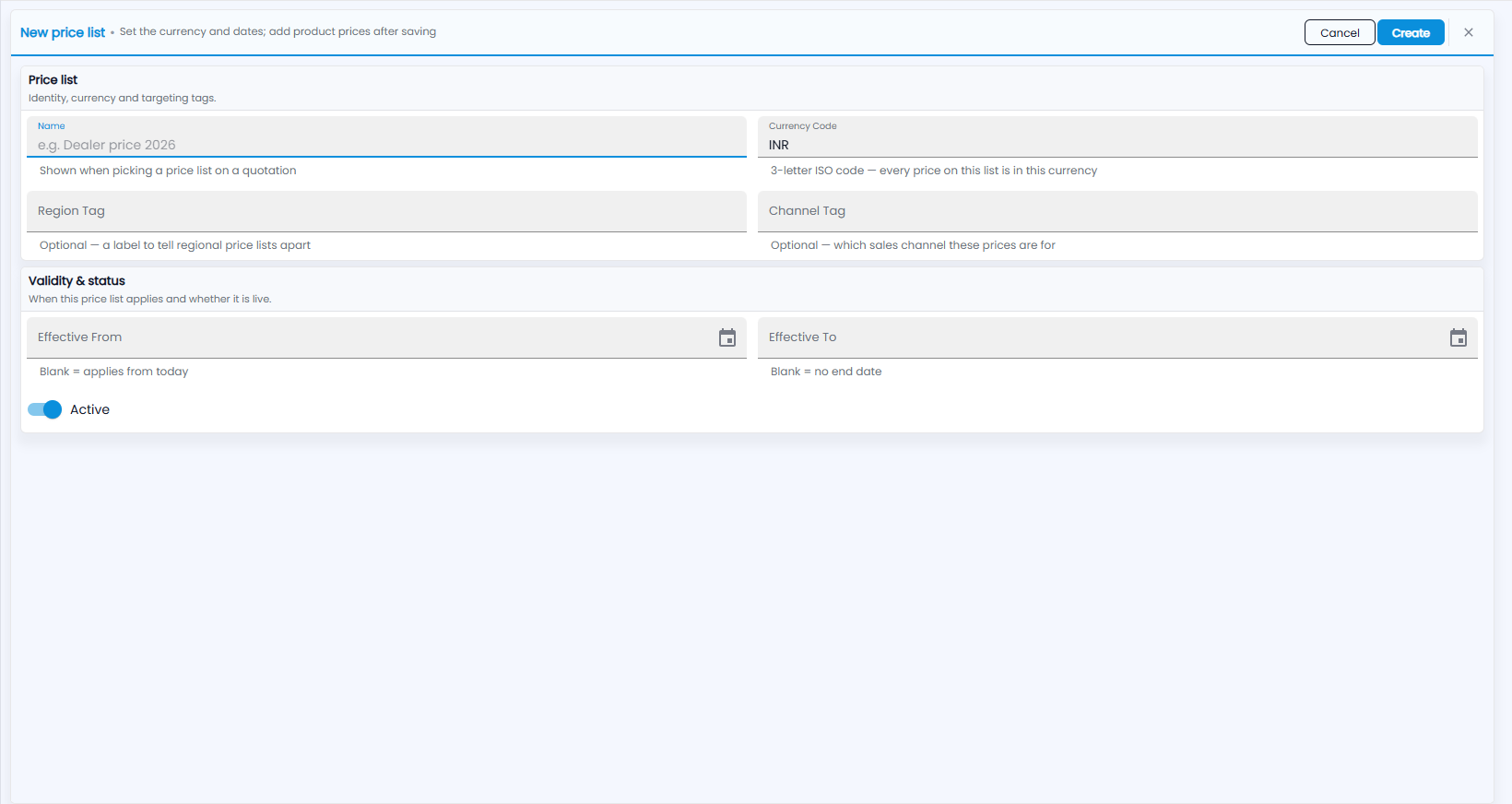Click the 'Identity, currency and targeting tags.' subtitle
The height and width of the screenshot is (804, 1512).
pyautogui.click(x=123, y=98)
